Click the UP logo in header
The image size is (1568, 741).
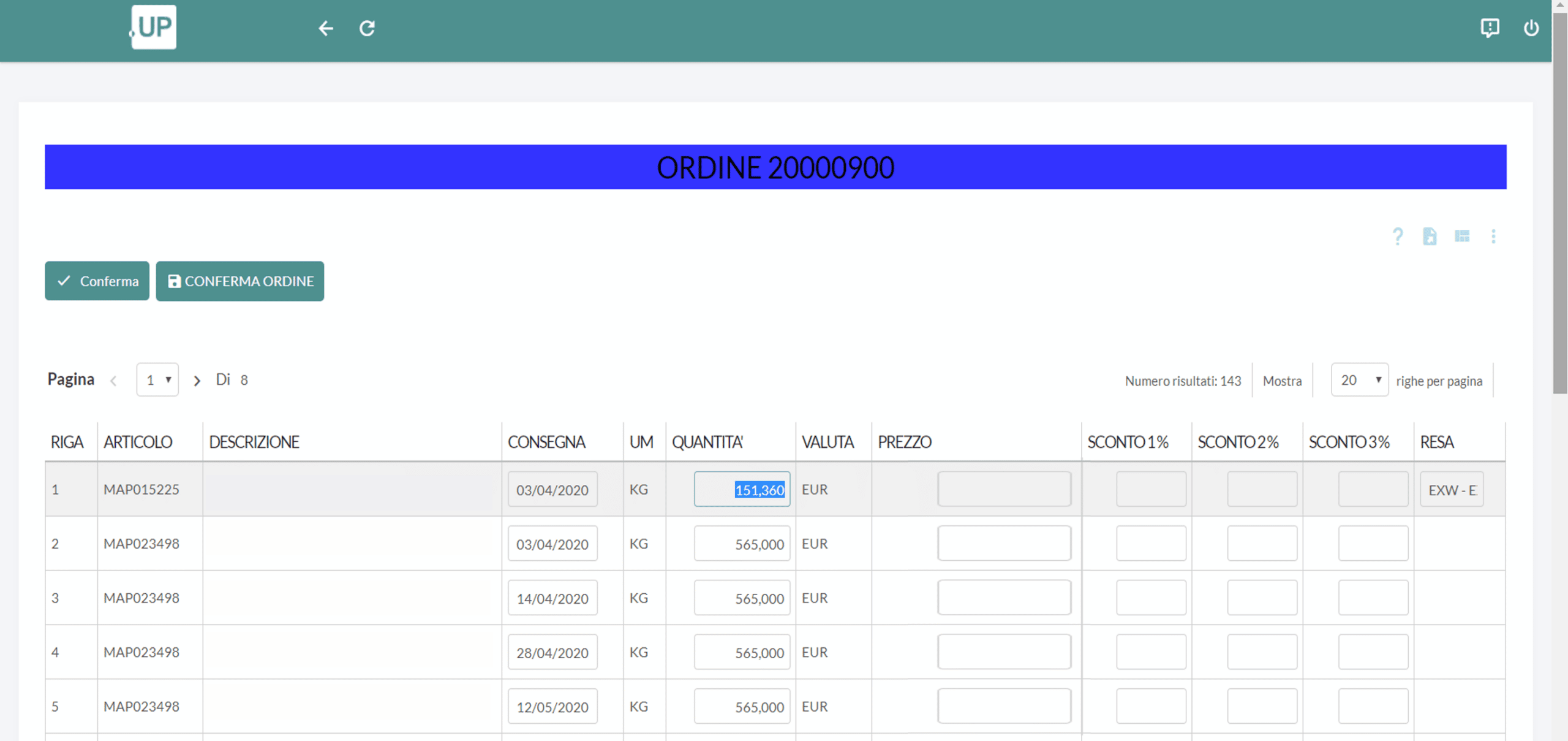click(153, 27)
